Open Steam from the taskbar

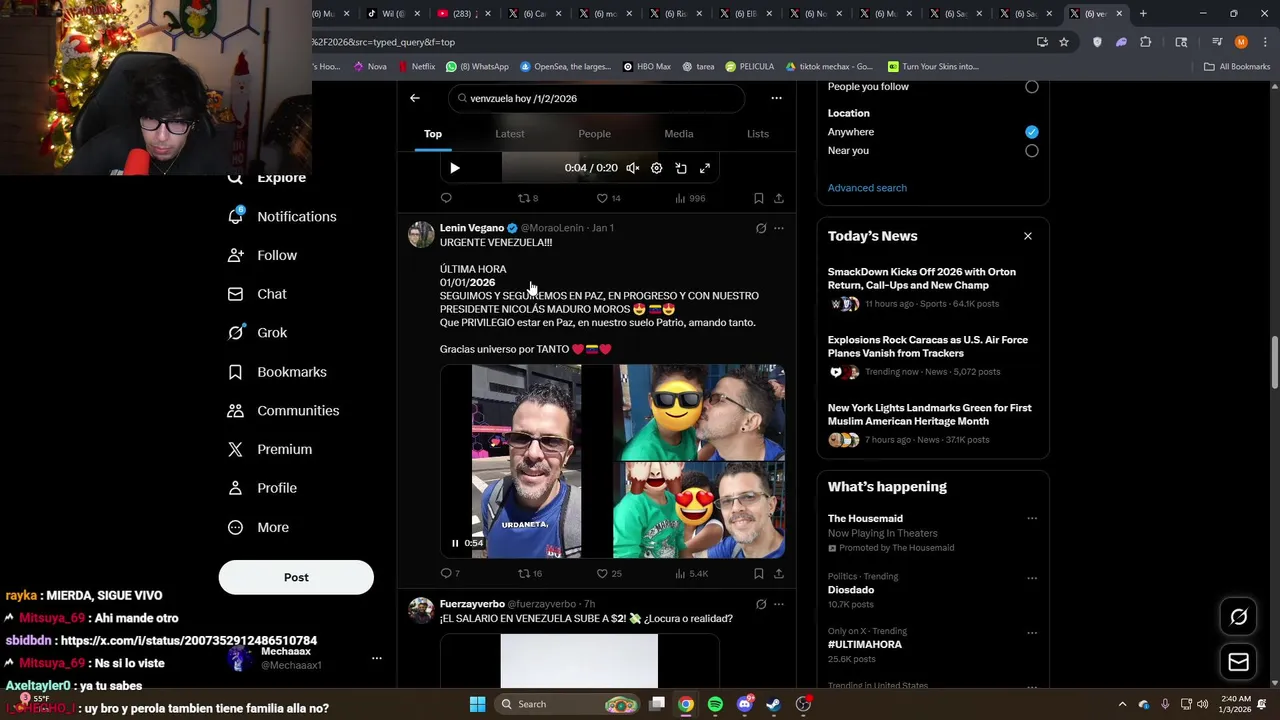coord(773,704)
